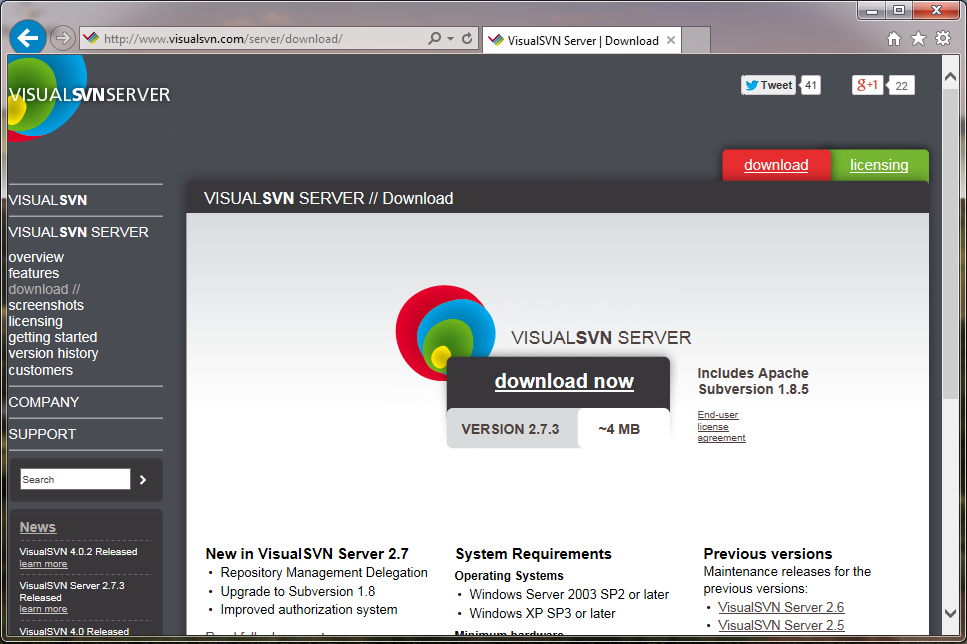
Task: Go to browser Home icon
Action: click(894, 39)
